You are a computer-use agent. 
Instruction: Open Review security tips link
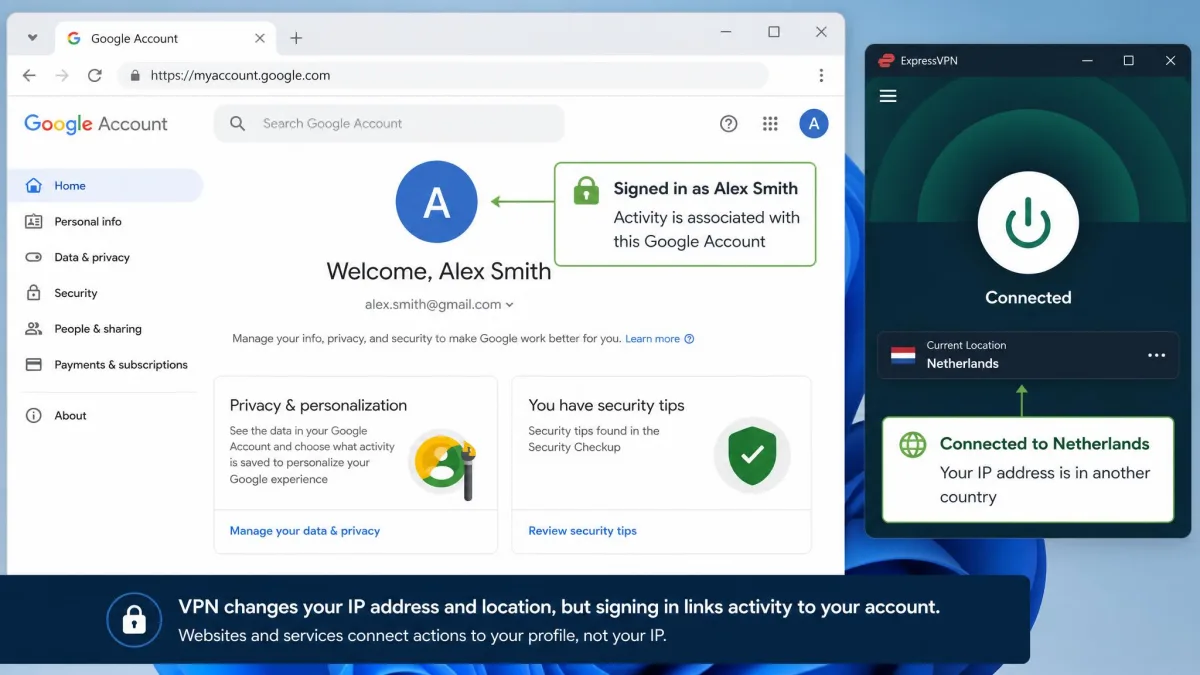pos(582,531)
